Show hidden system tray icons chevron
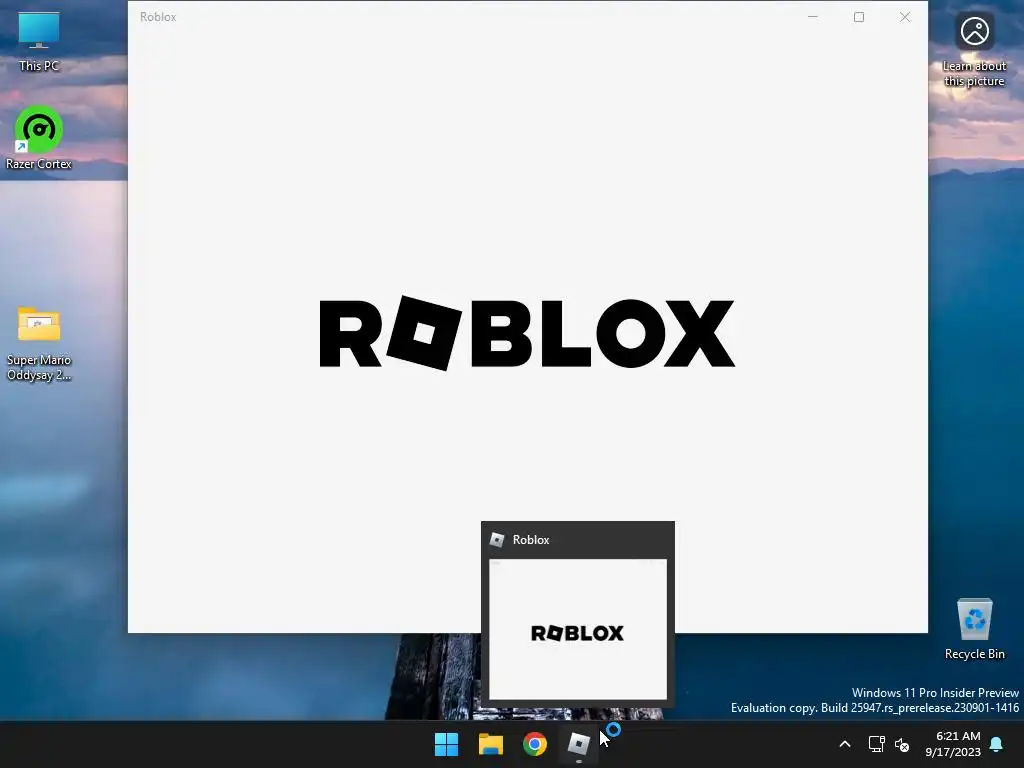1024x768 pixels. [x=844, y=744]
